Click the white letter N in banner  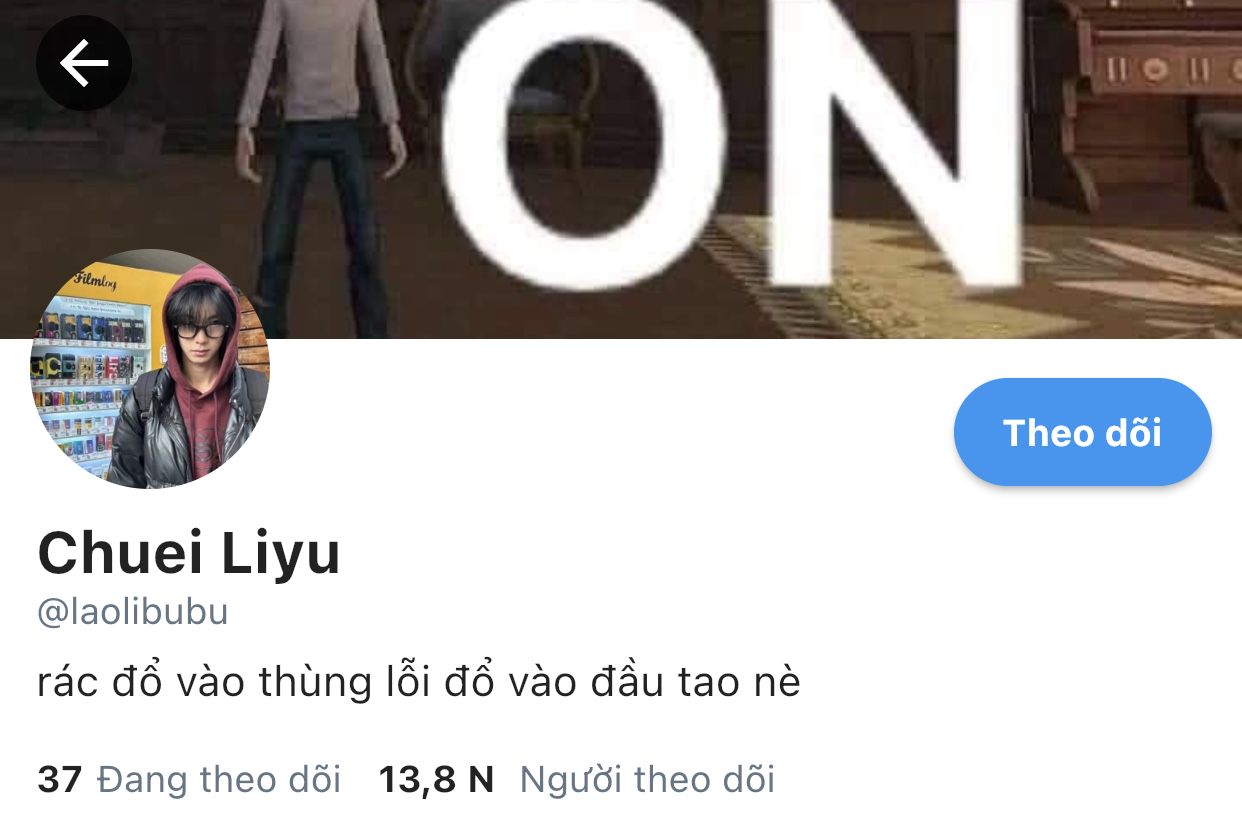[x=895, y=140]
